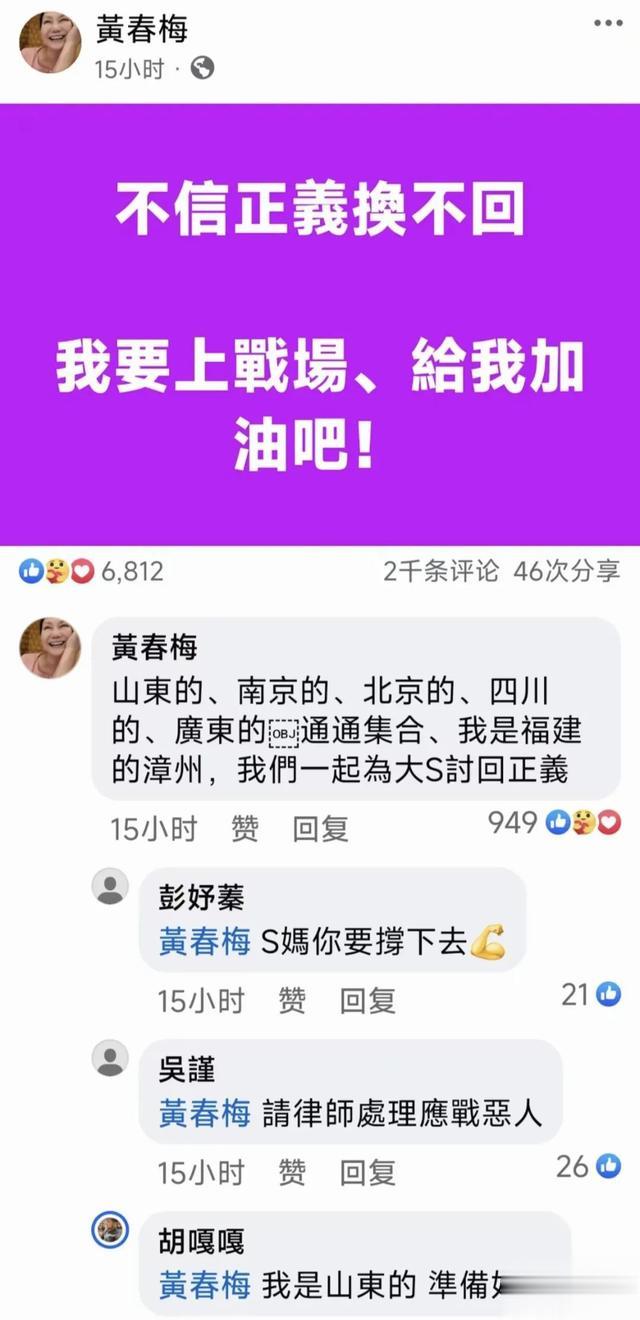Click the globe public visibility icon
Image resolution: width=640 pixels, height=1320 pixels.
[x=202, y=69]
